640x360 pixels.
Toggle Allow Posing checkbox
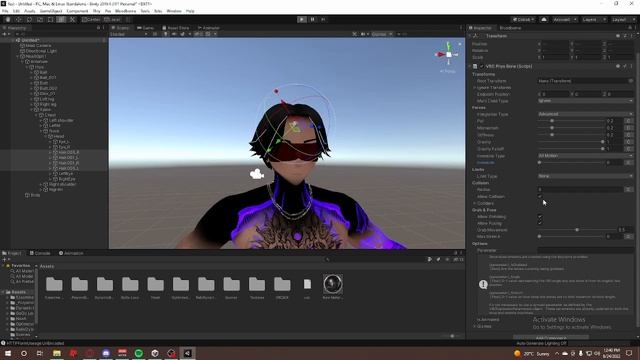click(540, 223)
